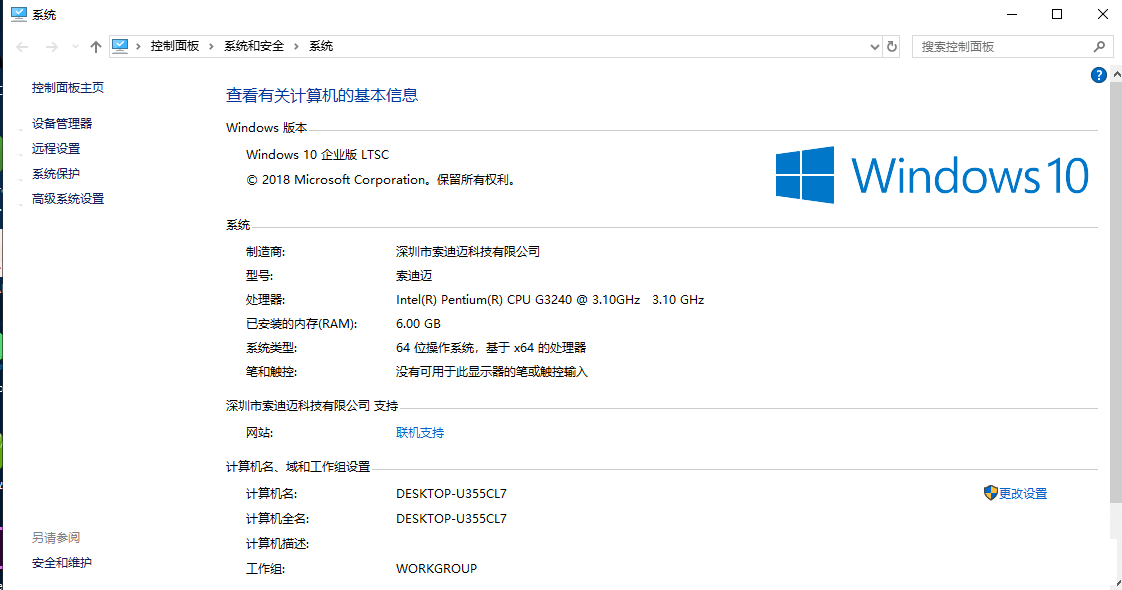
Task: Expand the chevron after the computer icon
Action: pyautogui.click(x=138, y=46)
